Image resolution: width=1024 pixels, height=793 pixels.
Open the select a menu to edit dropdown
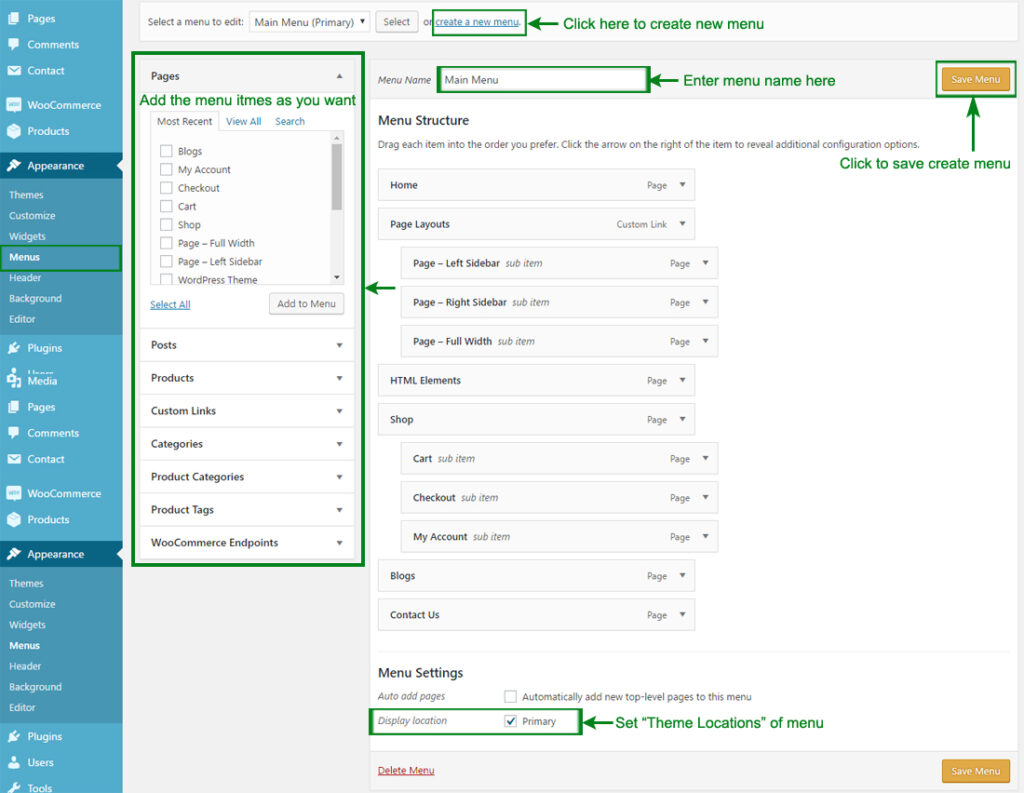[x=309, y=22]
